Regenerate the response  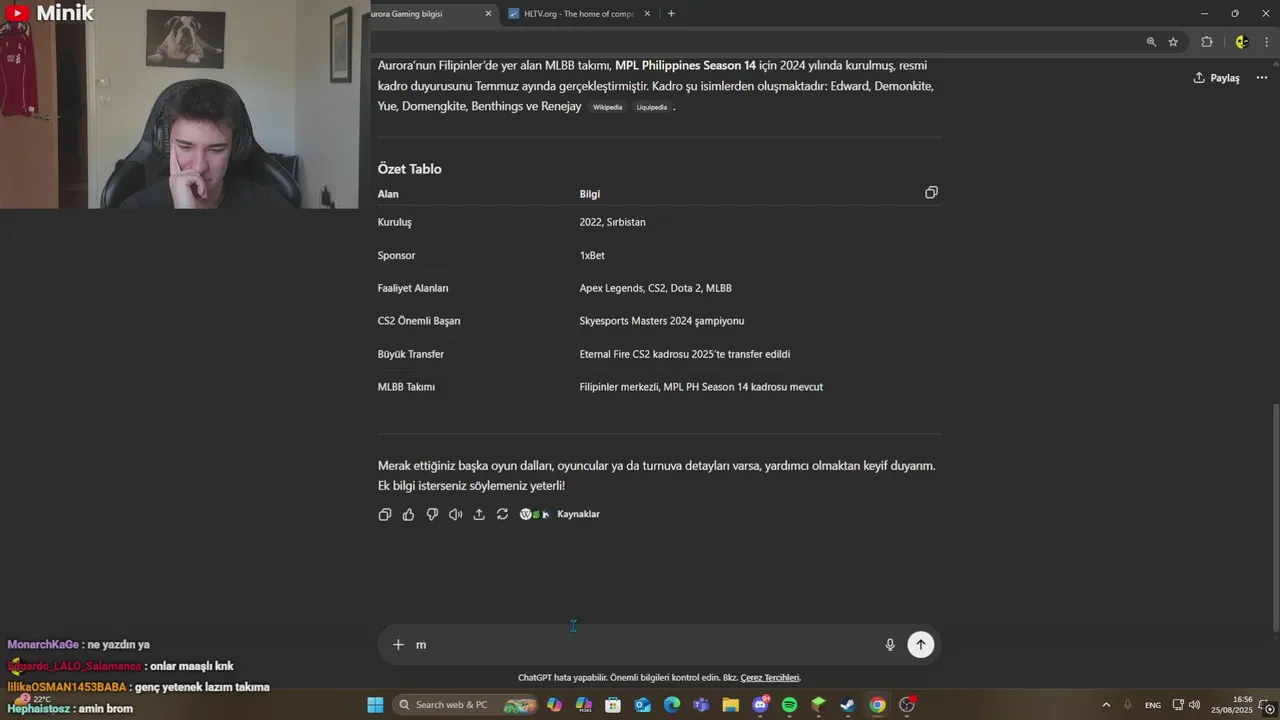(x=502, y=514)
